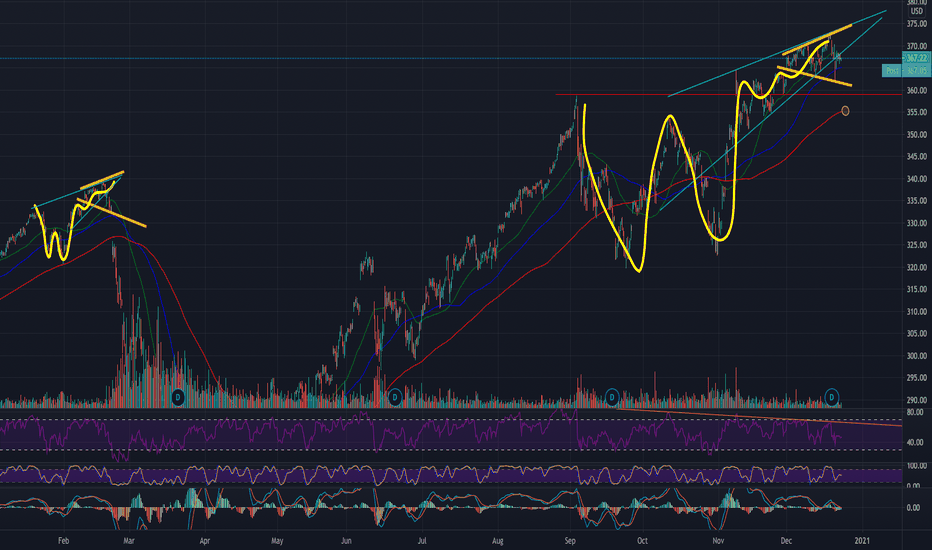The image size is (932, 550).
Task: Click the 335.00 price axis label
Action: point(917,201)
